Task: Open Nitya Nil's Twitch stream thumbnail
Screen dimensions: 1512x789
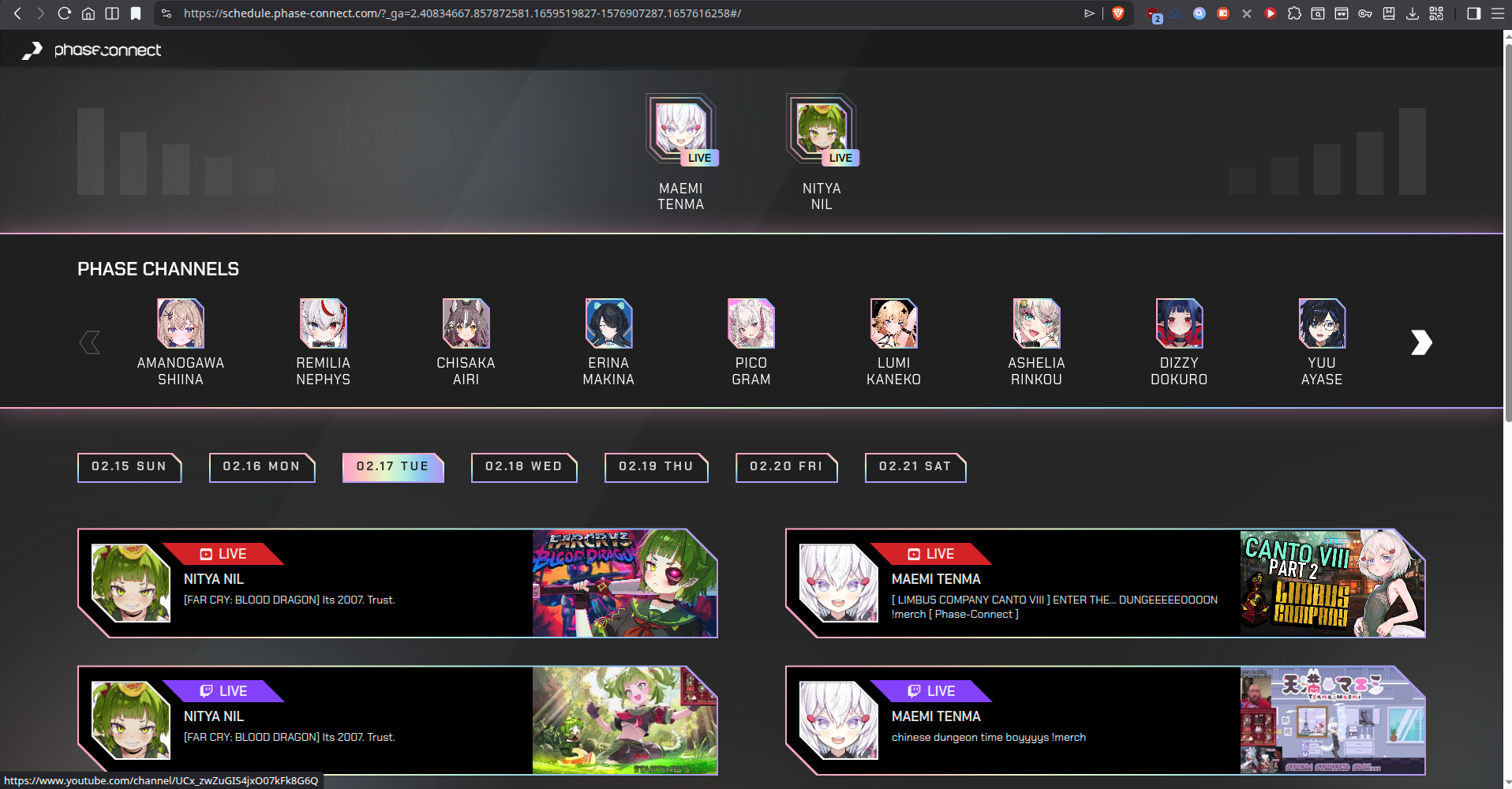Action: (625, 721)
